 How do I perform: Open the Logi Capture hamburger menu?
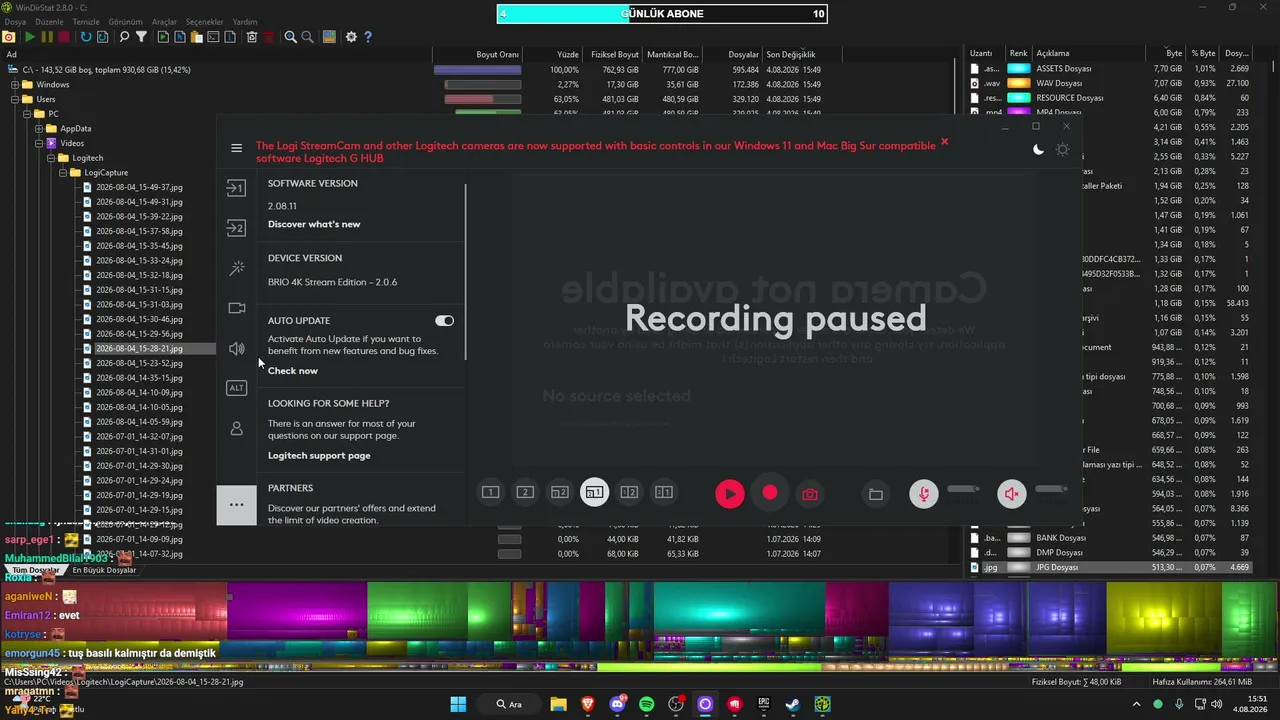[236, 148]
